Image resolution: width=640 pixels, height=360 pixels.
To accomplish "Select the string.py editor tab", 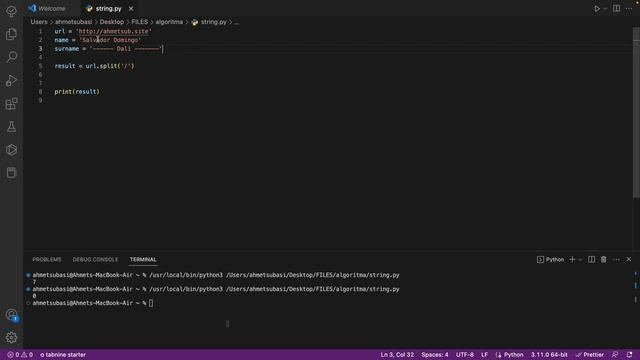I will pyautogui.click(x=108, y=9).
